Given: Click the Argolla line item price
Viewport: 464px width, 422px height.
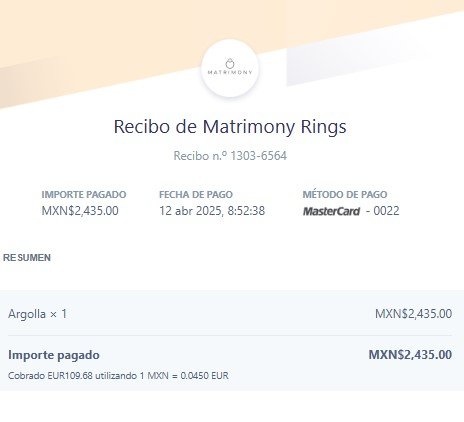Looking at the screenshot, I should [x=413, y=314].
